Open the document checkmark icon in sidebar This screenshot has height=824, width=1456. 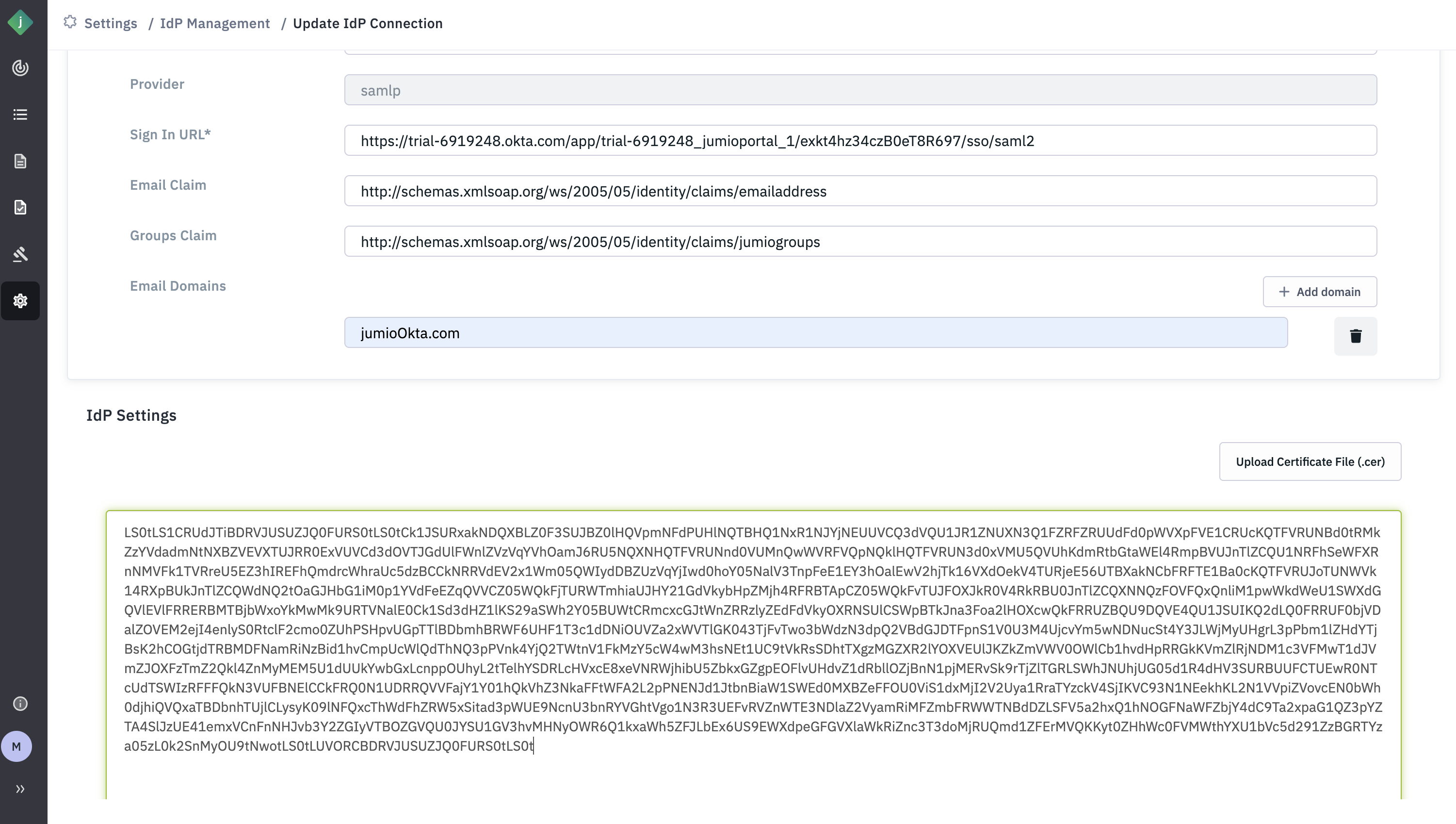tap(20, 208)
